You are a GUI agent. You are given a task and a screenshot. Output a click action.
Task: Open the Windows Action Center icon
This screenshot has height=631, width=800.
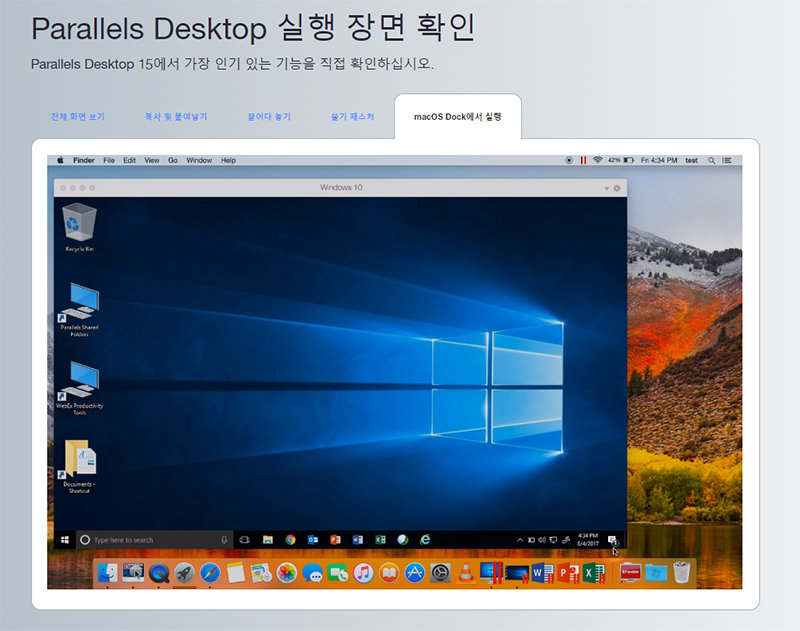(x=612, y=540)
